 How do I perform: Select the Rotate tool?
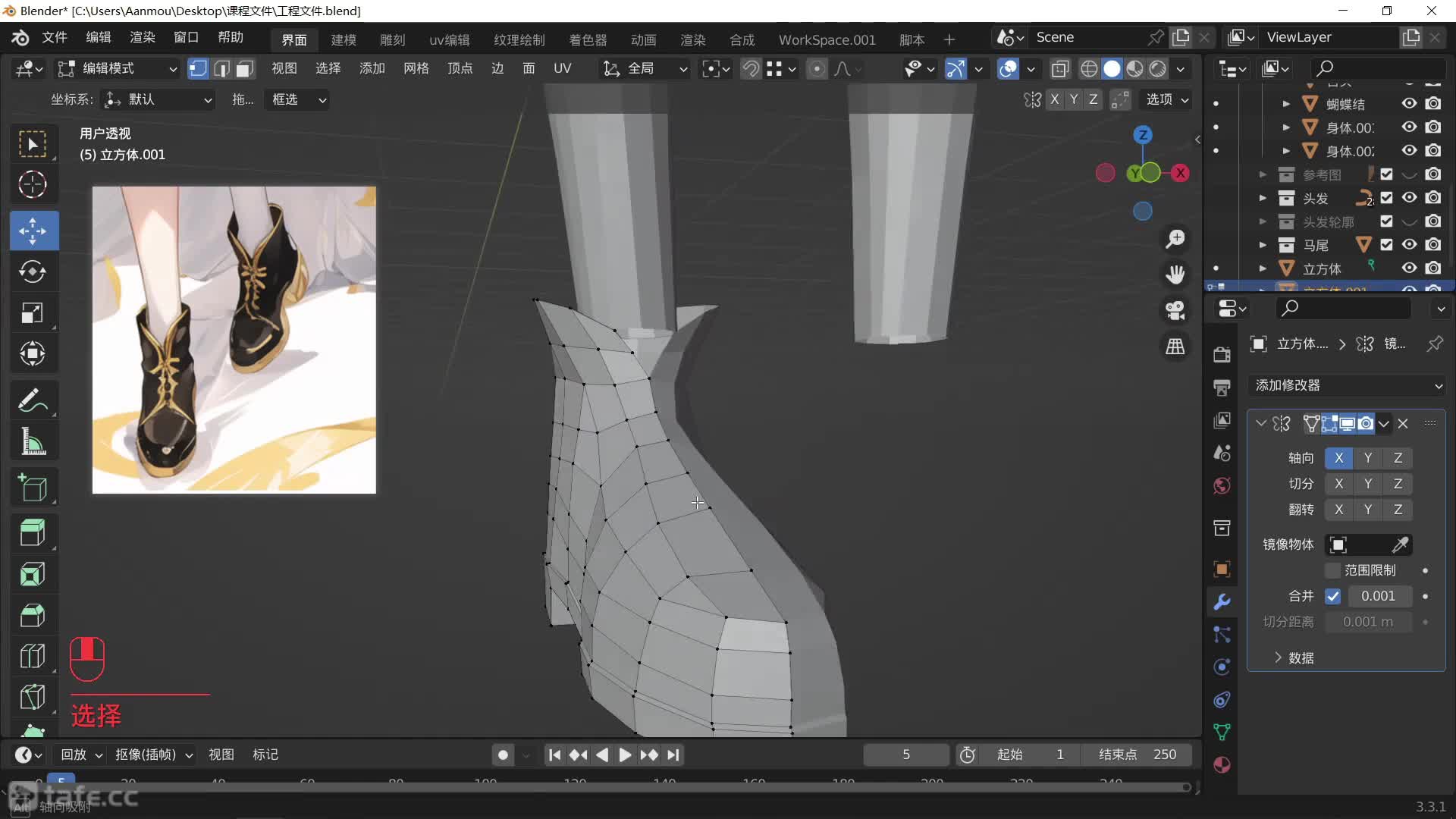click(x=33, y=271)
